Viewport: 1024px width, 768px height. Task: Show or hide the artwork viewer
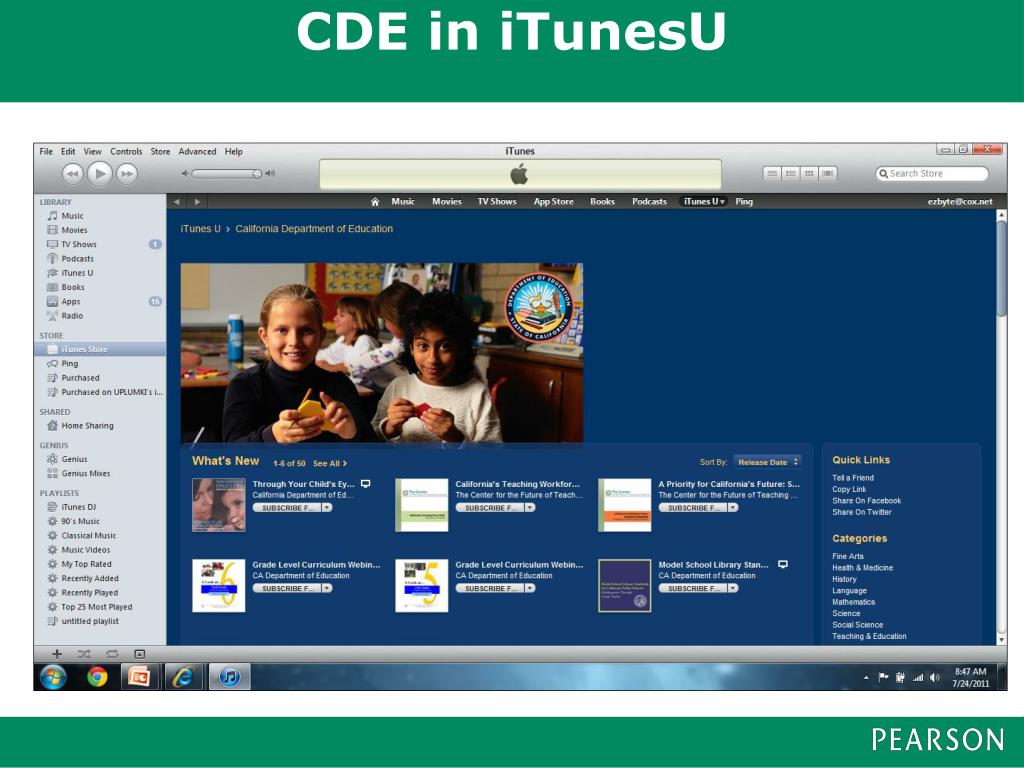[x=139, y=654]
